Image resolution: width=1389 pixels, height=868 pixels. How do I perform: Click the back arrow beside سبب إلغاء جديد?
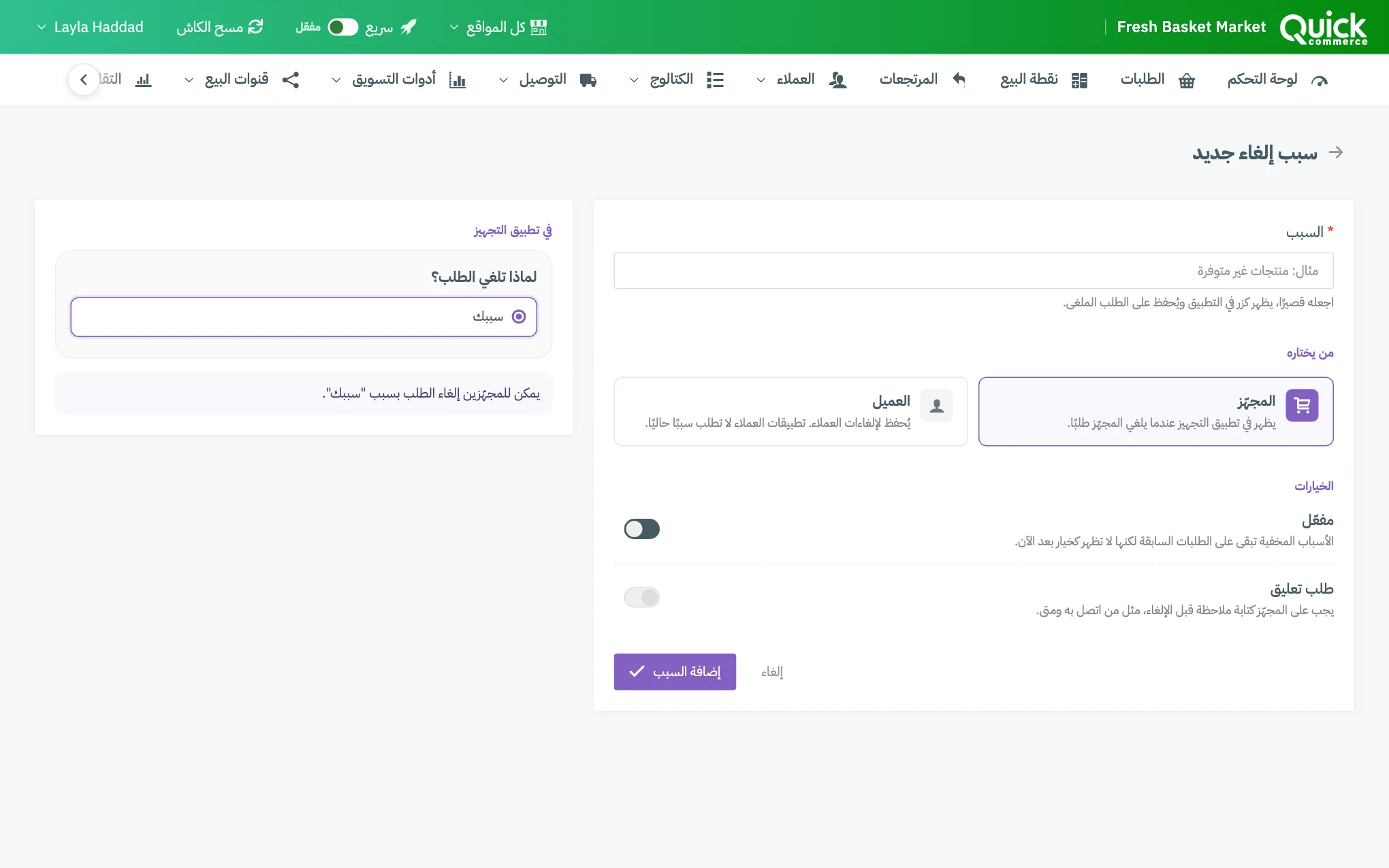(1336, 152)
